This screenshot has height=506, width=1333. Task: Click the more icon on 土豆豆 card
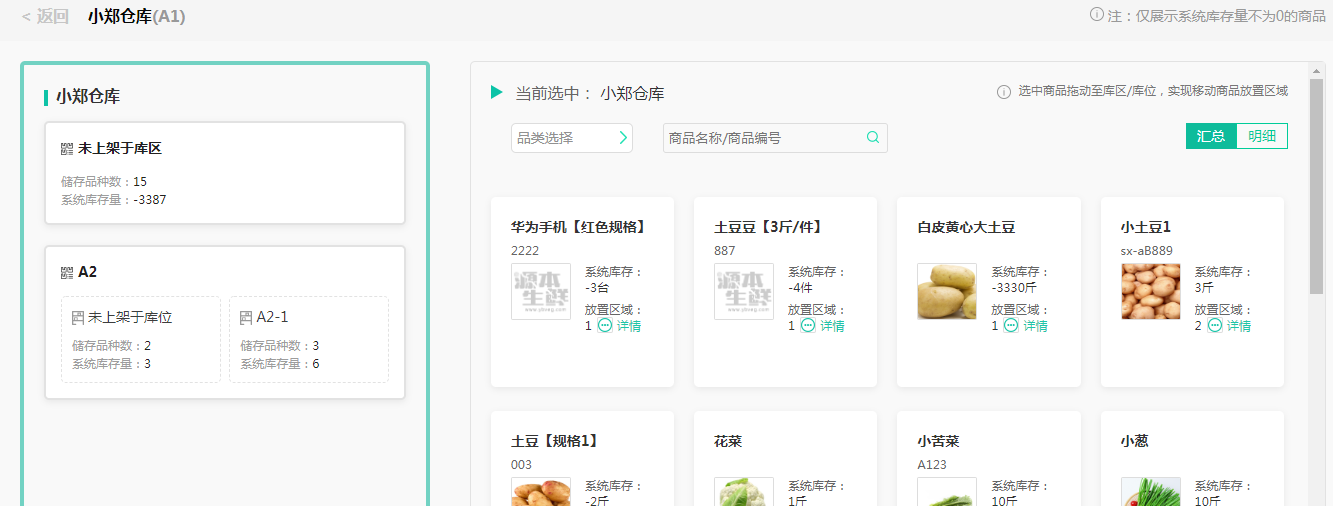808,326
